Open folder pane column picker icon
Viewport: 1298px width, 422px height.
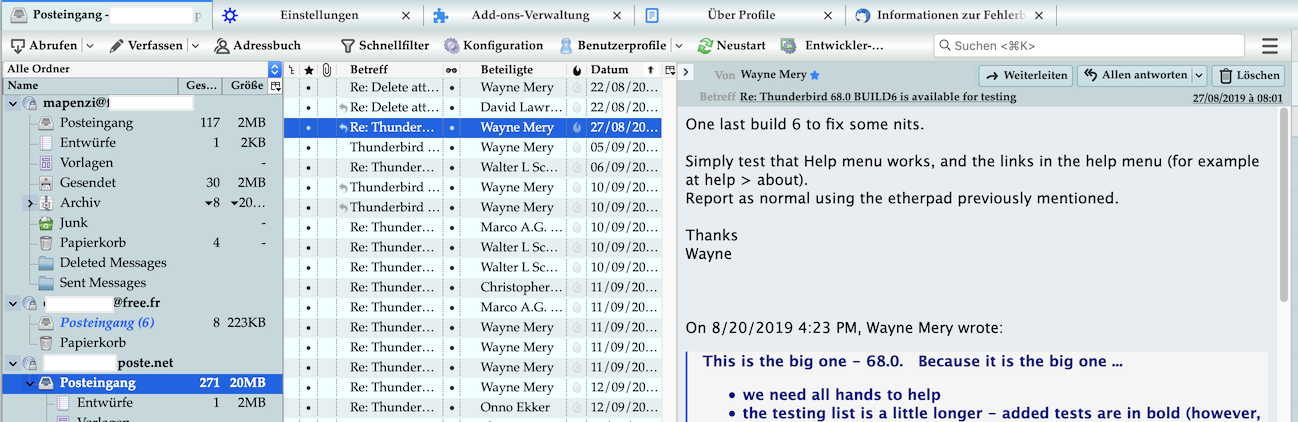276,86
